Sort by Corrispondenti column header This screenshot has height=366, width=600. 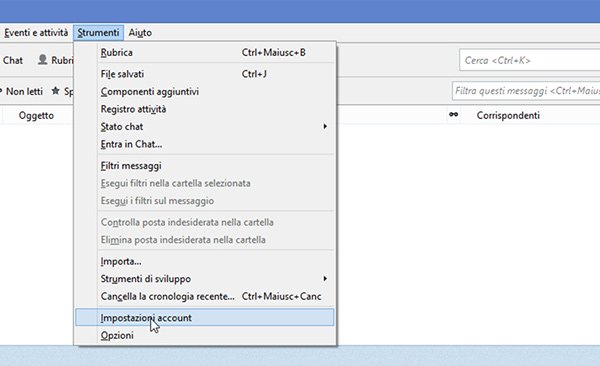508,116
